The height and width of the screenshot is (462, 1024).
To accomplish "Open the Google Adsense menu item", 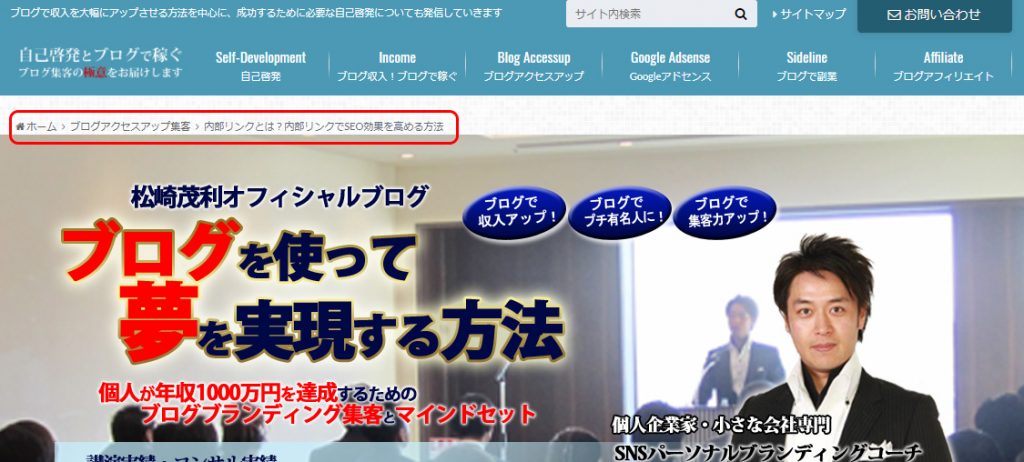I will pos(670,65).
